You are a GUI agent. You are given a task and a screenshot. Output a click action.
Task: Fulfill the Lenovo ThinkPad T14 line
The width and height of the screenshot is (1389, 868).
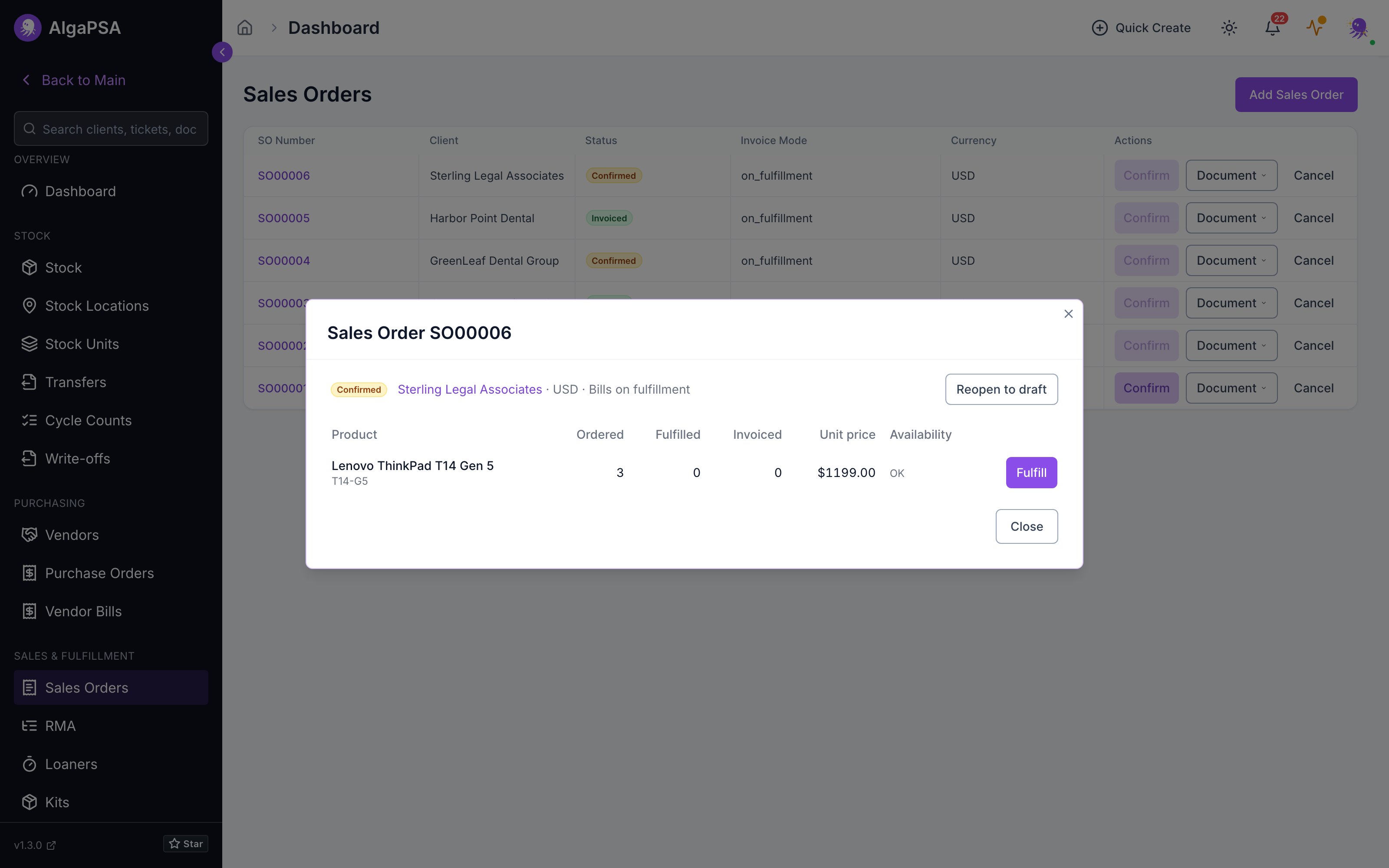(x=1031, y=473)
